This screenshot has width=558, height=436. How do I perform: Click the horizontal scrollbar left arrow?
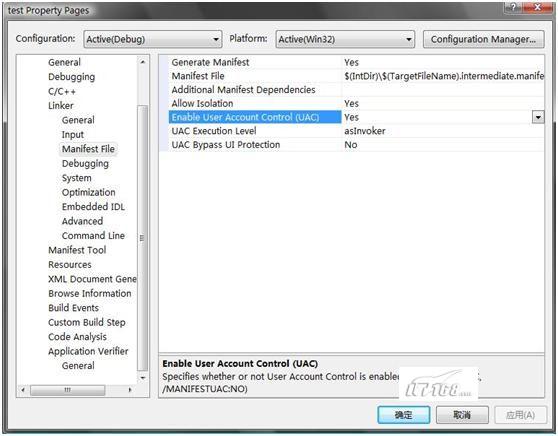coord(23,390)
